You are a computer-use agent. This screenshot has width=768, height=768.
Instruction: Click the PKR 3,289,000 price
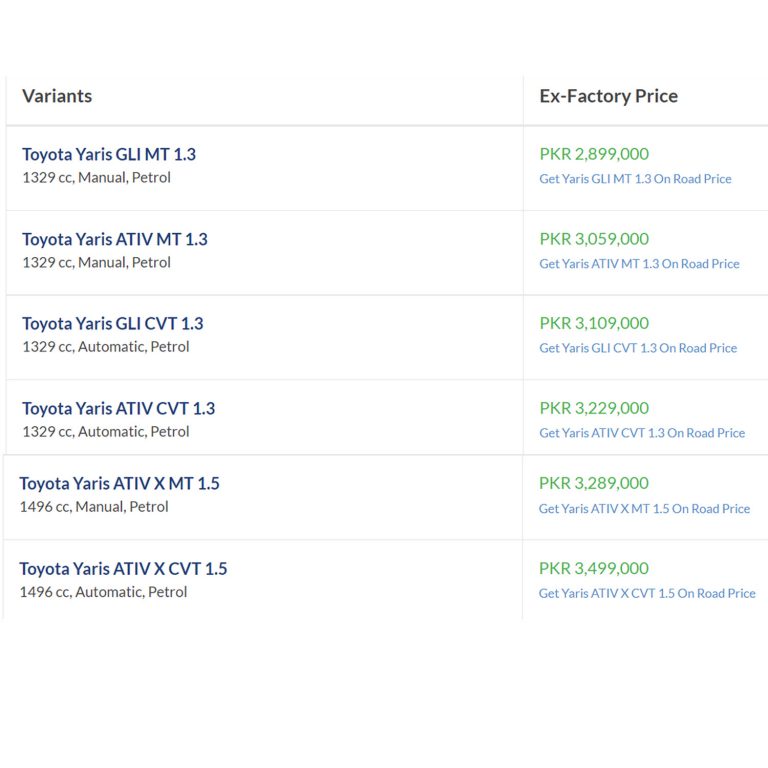(x=594, y=483)
